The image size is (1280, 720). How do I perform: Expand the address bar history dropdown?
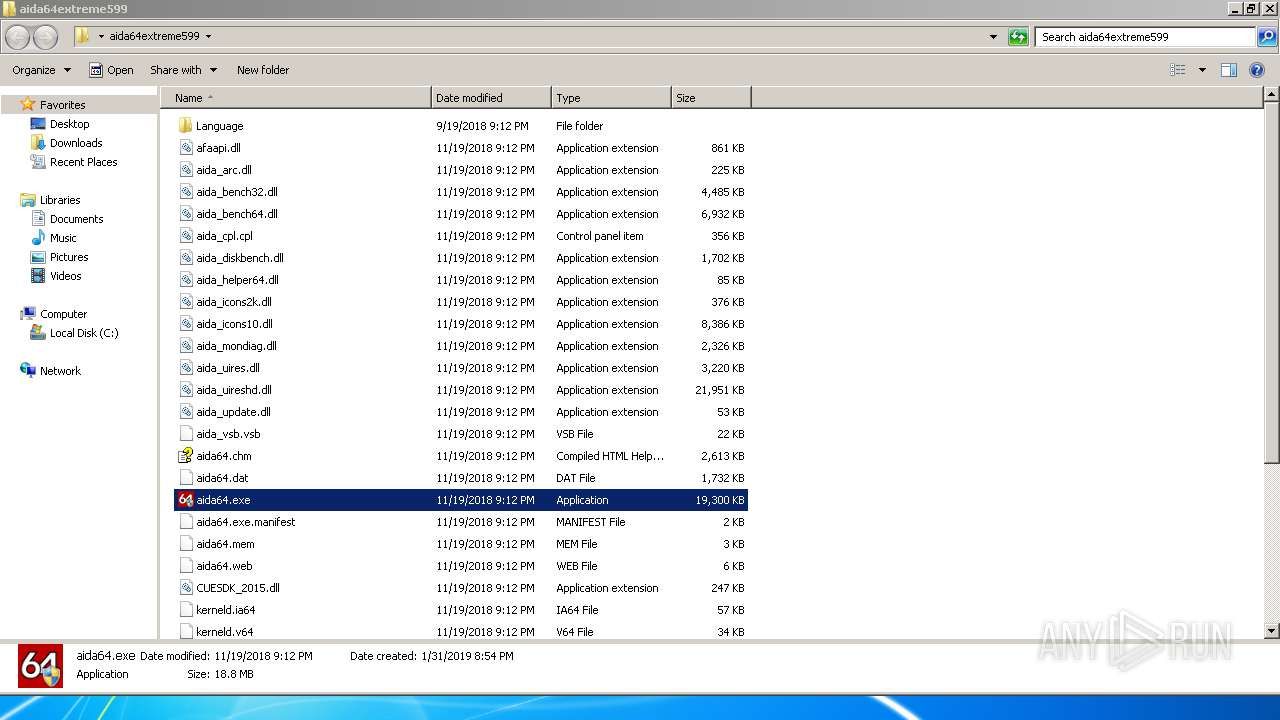point(993,37)
